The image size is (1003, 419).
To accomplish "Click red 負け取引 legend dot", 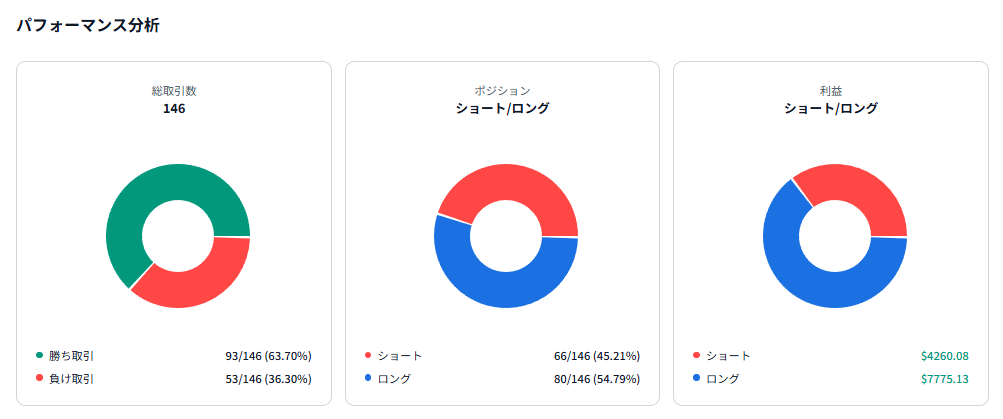I will (40, 379).
